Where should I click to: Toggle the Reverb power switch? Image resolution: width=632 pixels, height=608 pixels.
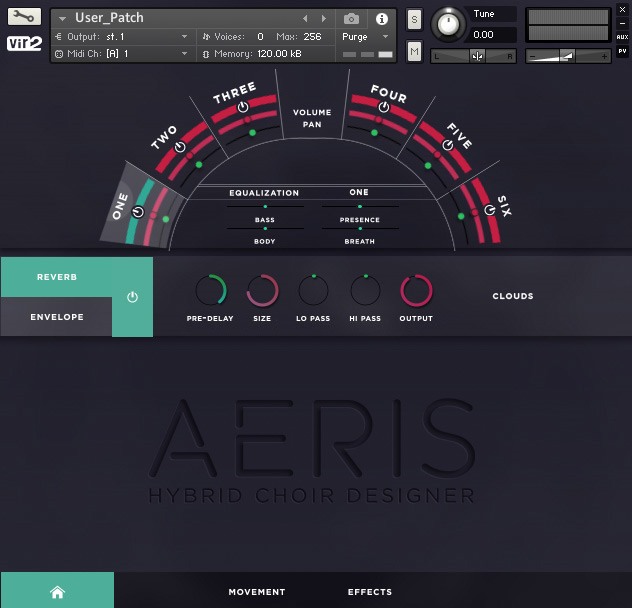[x=132, y=297]
